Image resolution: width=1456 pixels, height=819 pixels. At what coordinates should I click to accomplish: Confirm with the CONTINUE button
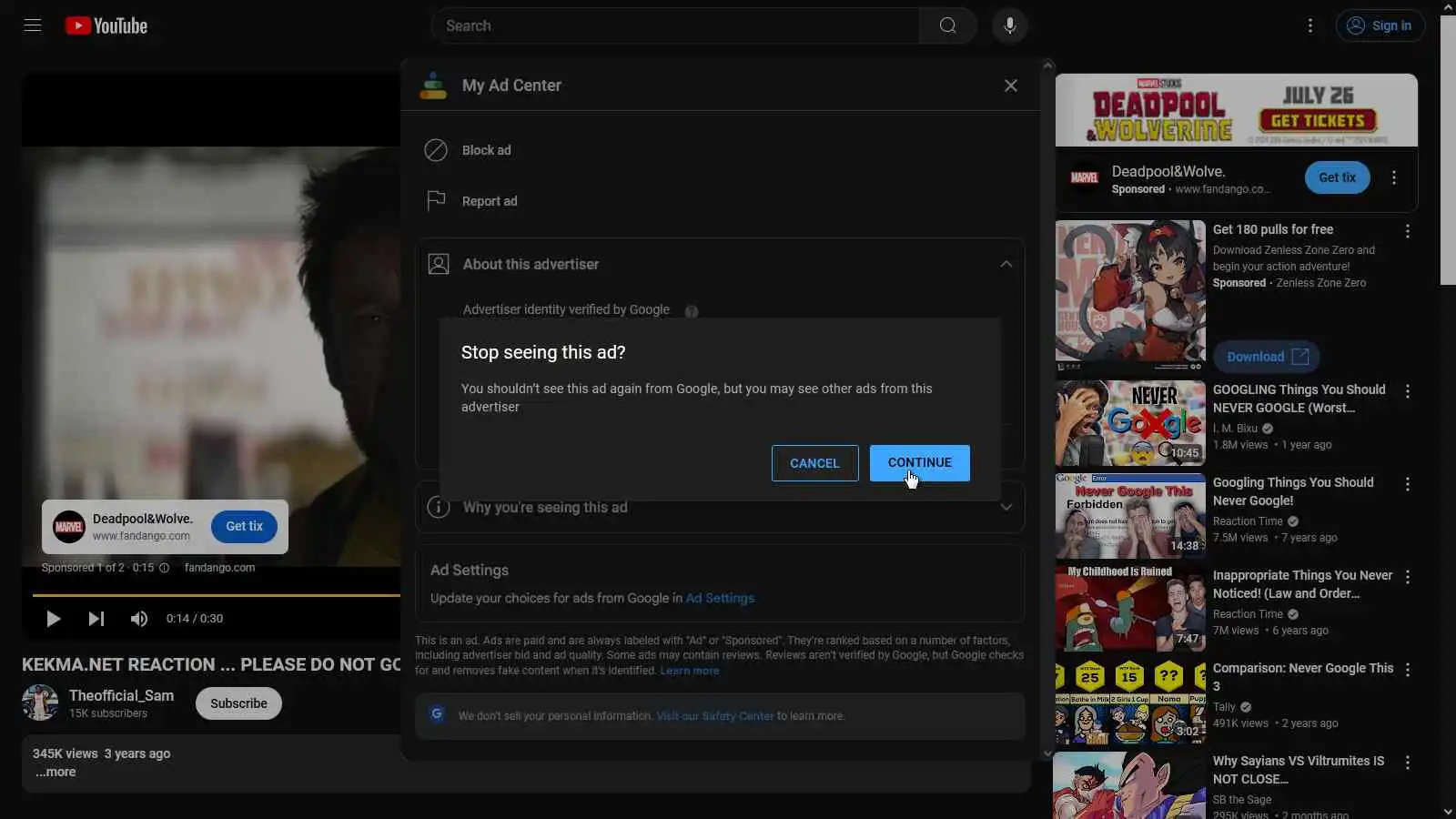[919, 463]
